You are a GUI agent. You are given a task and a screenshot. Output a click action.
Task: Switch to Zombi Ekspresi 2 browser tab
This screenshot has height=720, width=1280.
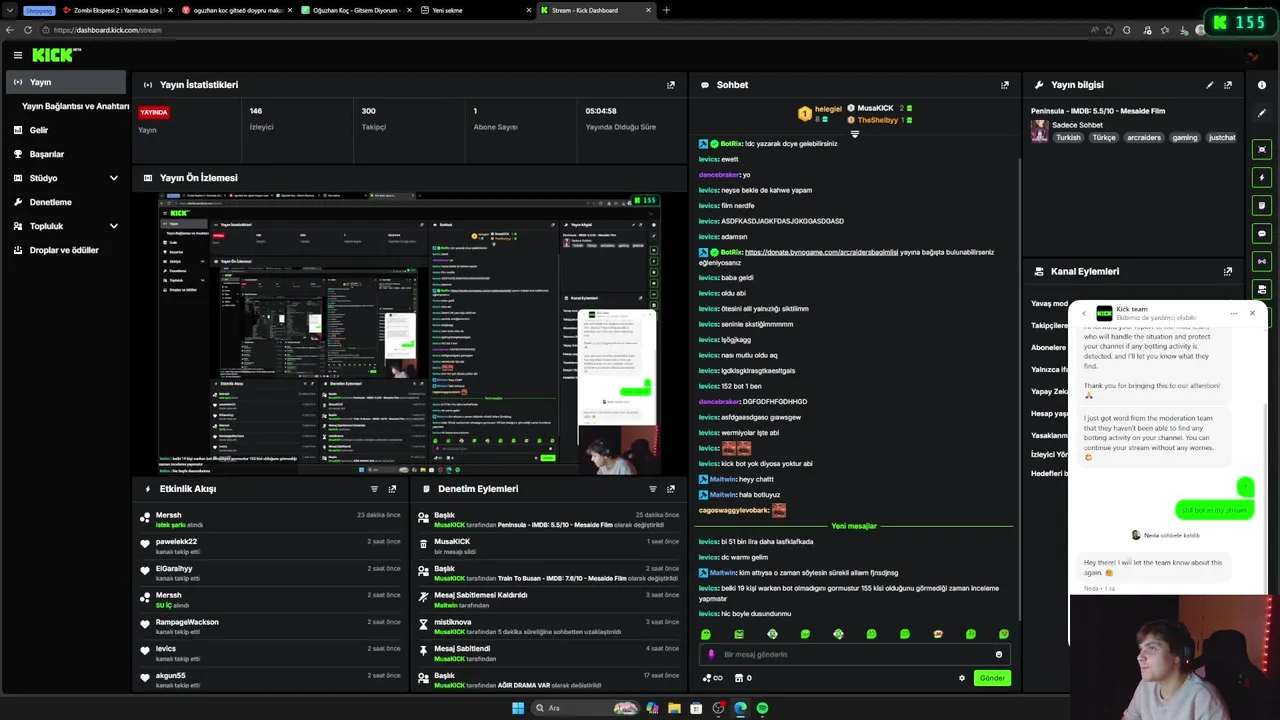(117, 10)
